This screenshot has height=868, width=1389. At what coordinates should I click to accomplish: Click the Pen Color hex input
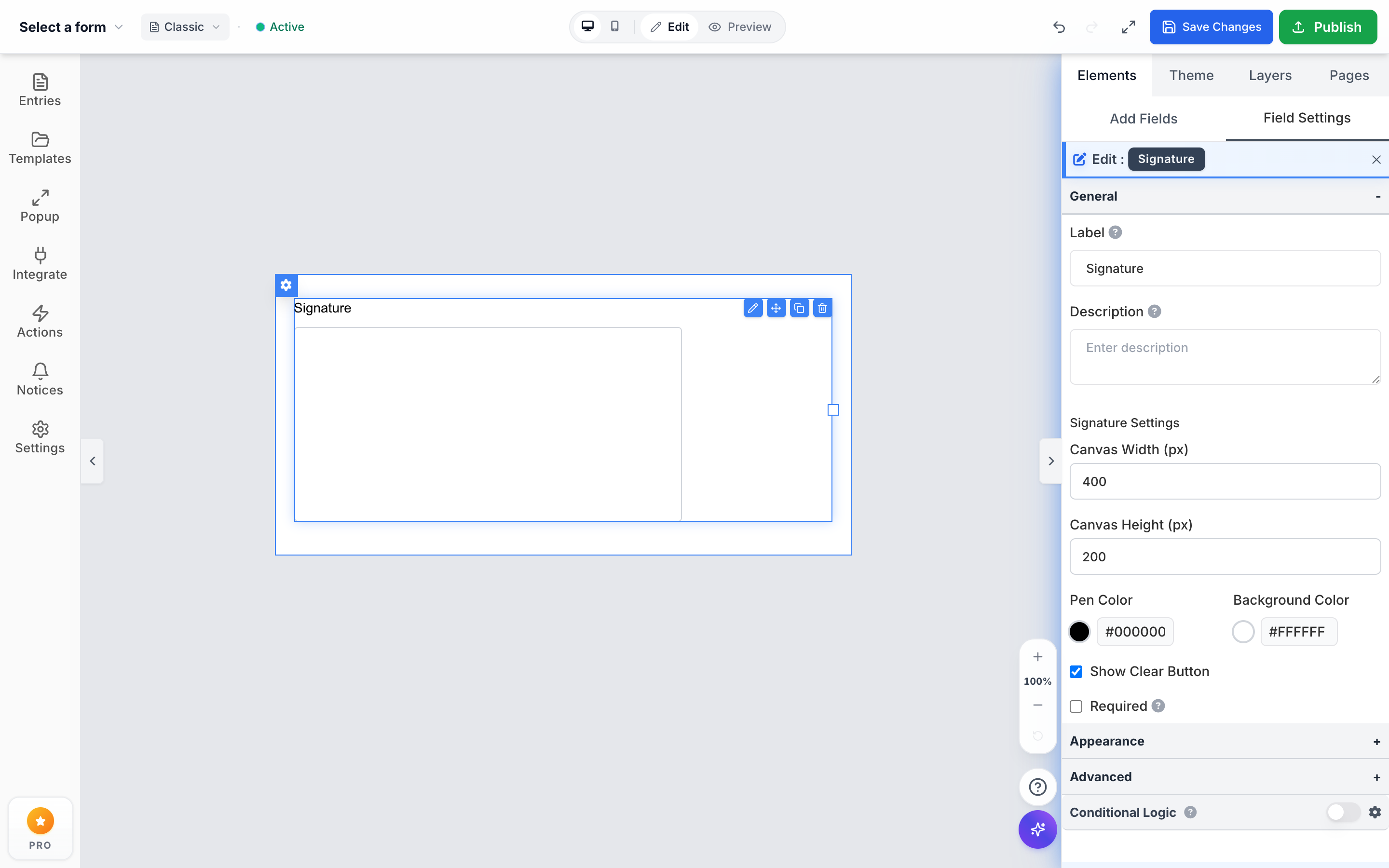tap(1135, 632)
